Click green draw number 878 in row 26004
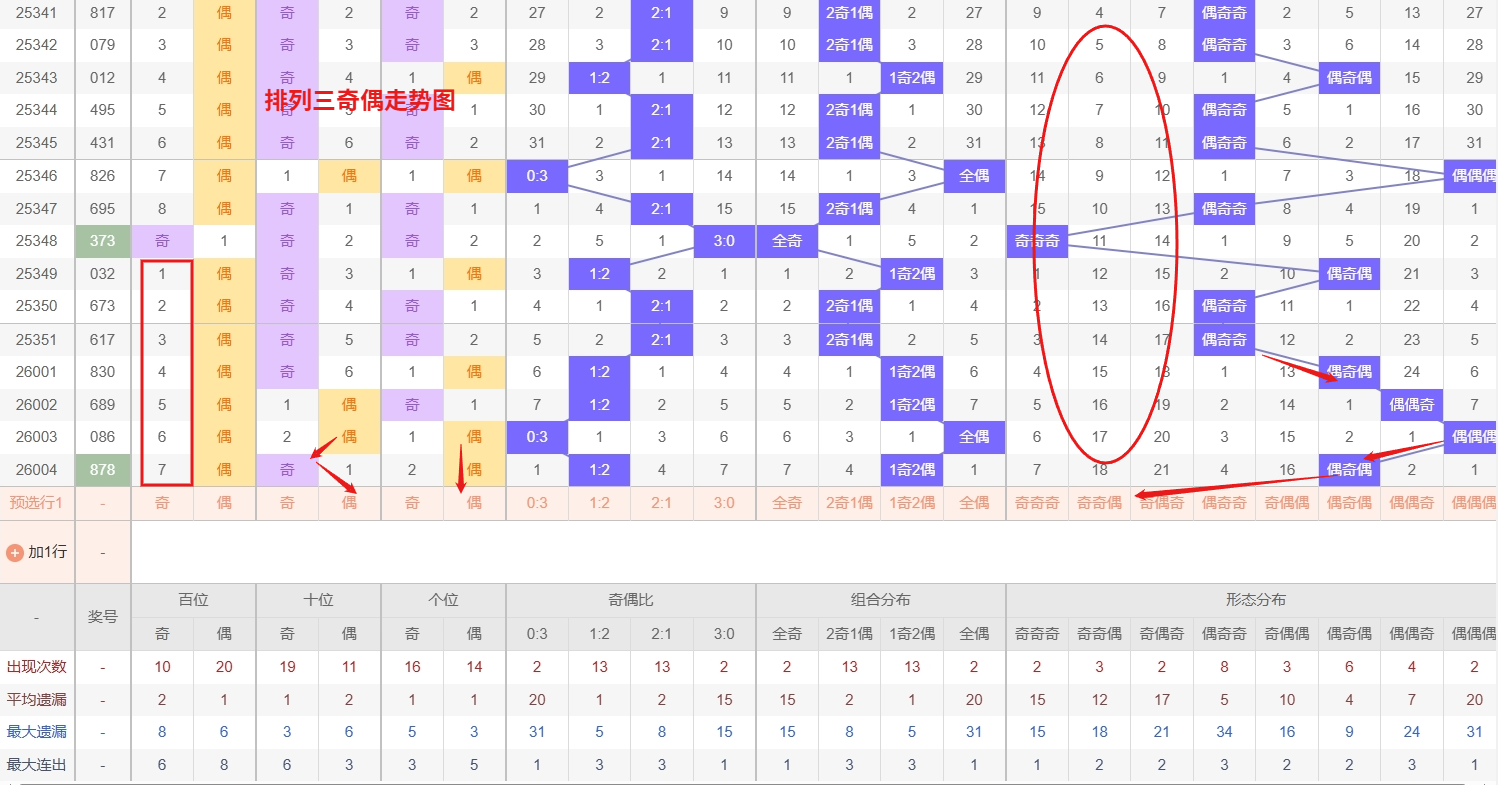 pos(103,470)
